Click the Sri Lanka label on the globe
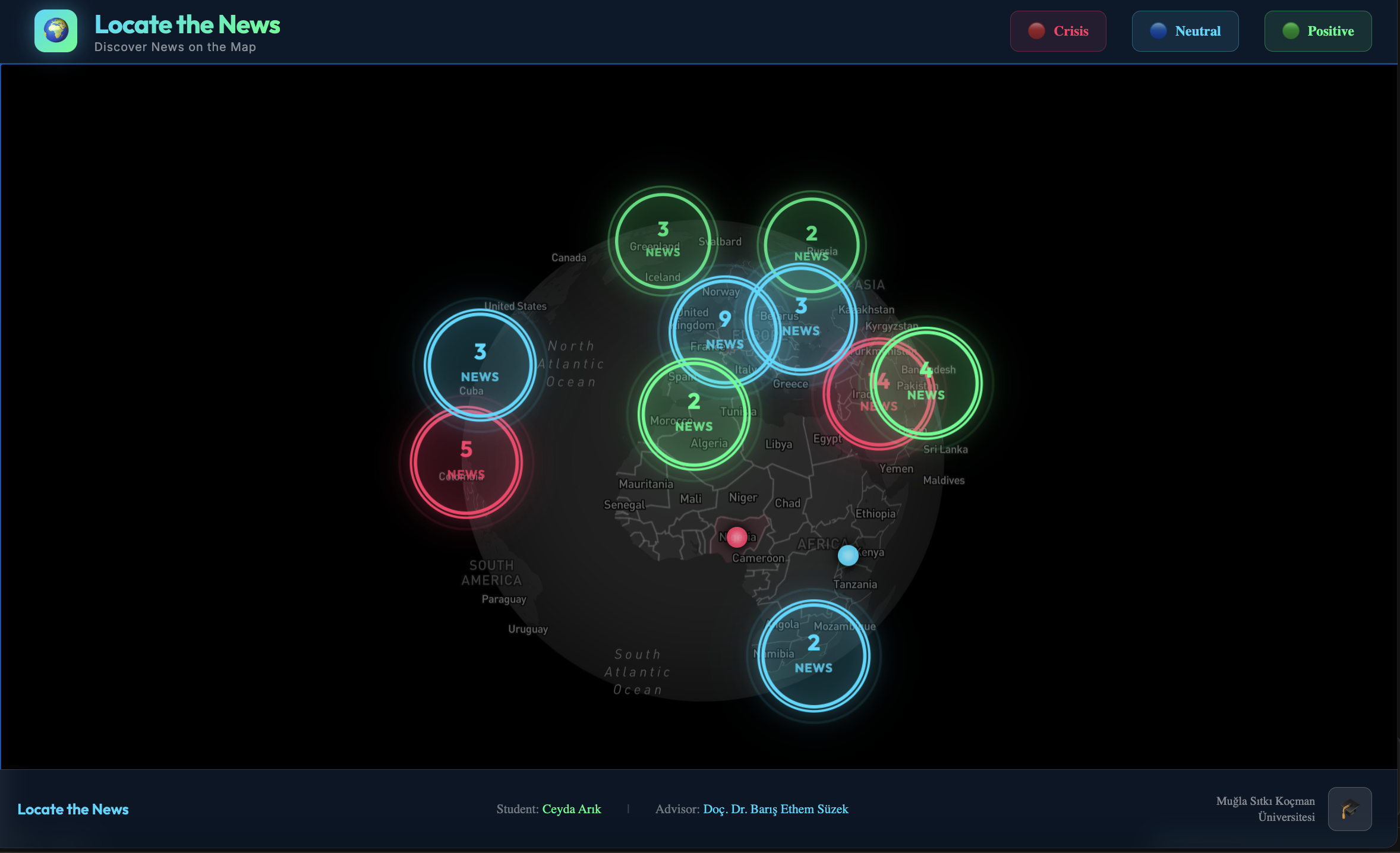The image size is (1400, 853). pyautogui.click(x=945, y=450)
